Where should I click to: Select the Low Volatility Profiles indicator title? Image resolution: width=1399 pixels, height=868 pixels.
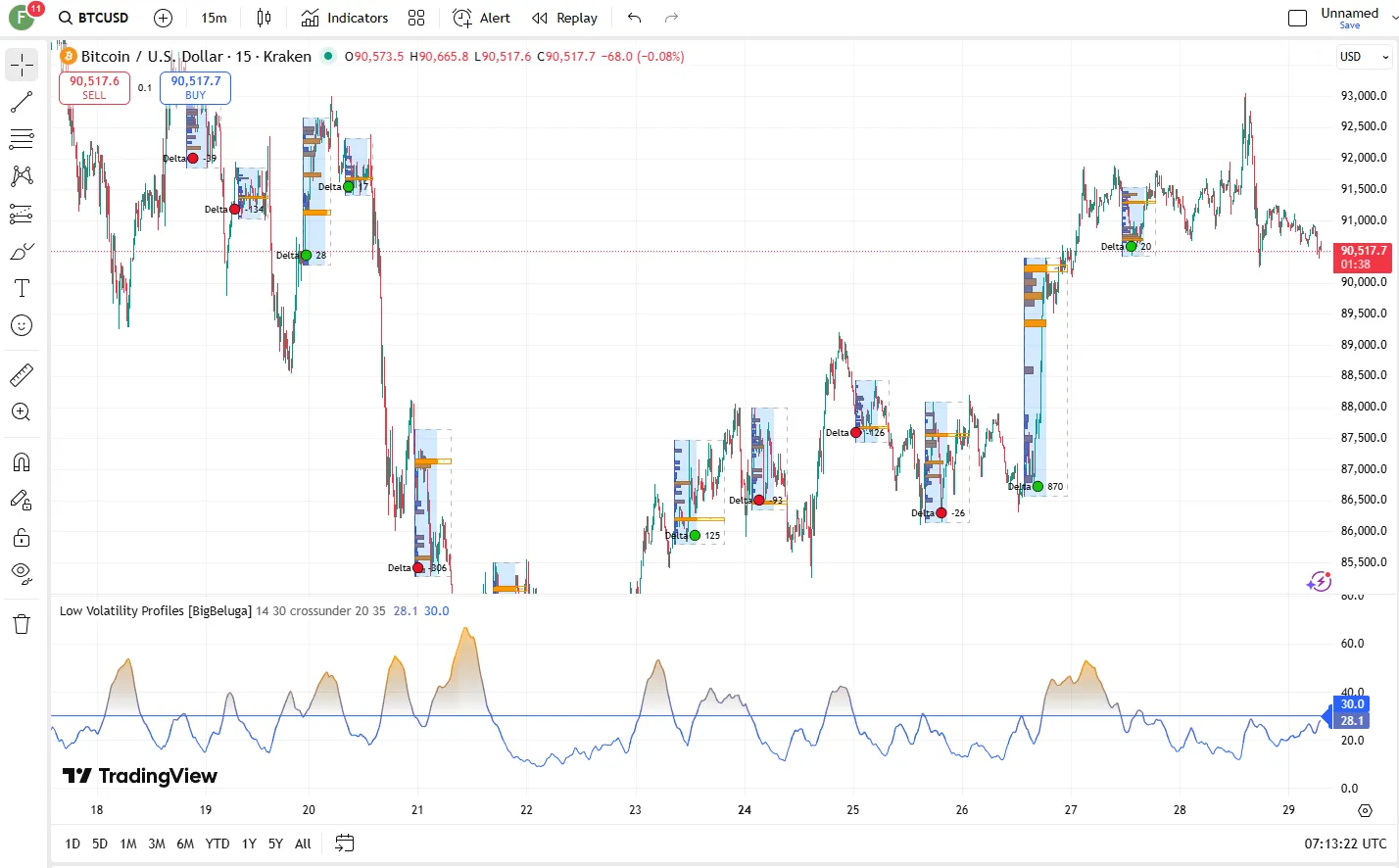pyautogui.click(x=156, y=610)
